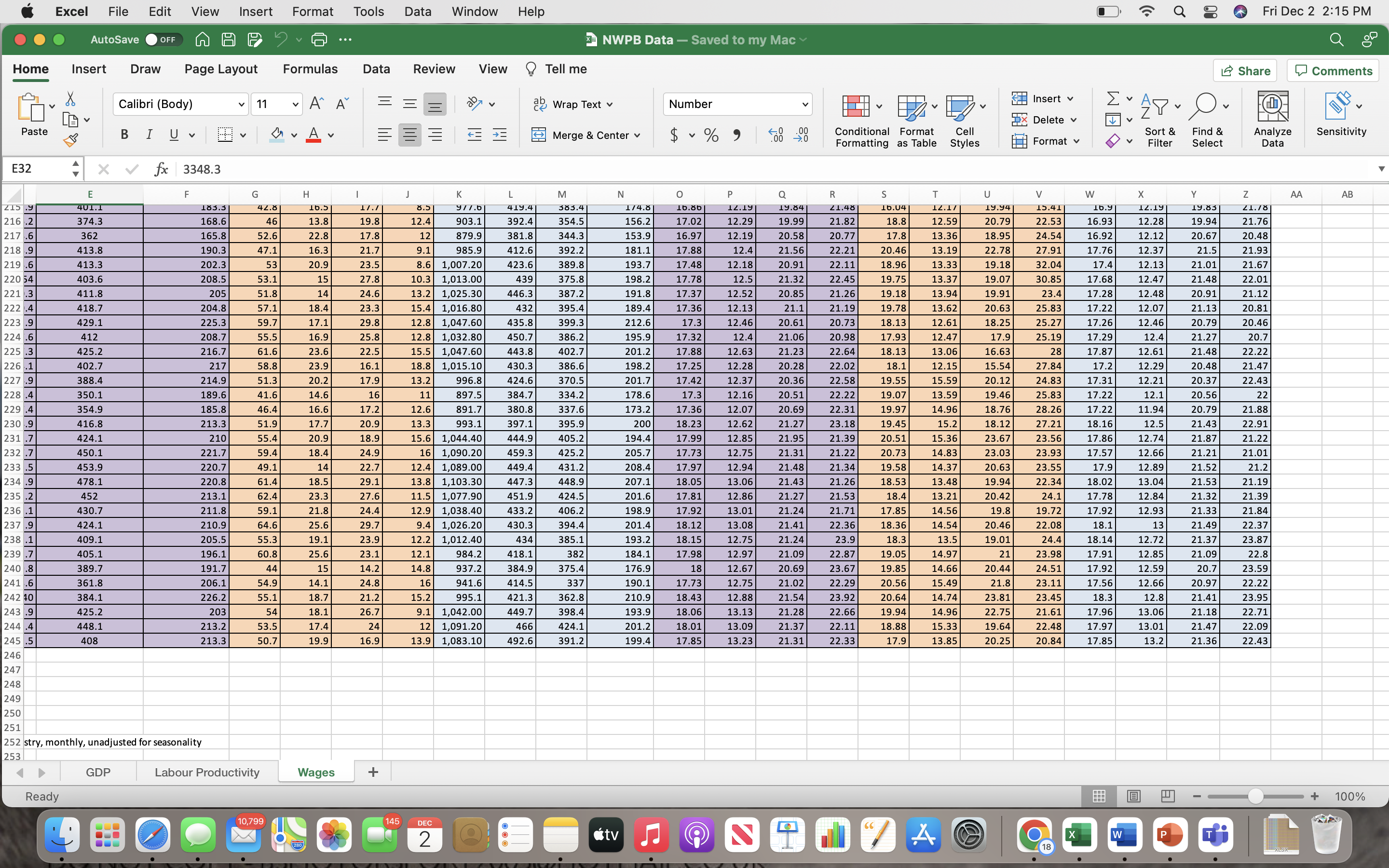Click the Increase Indent icon

[499, 136]
